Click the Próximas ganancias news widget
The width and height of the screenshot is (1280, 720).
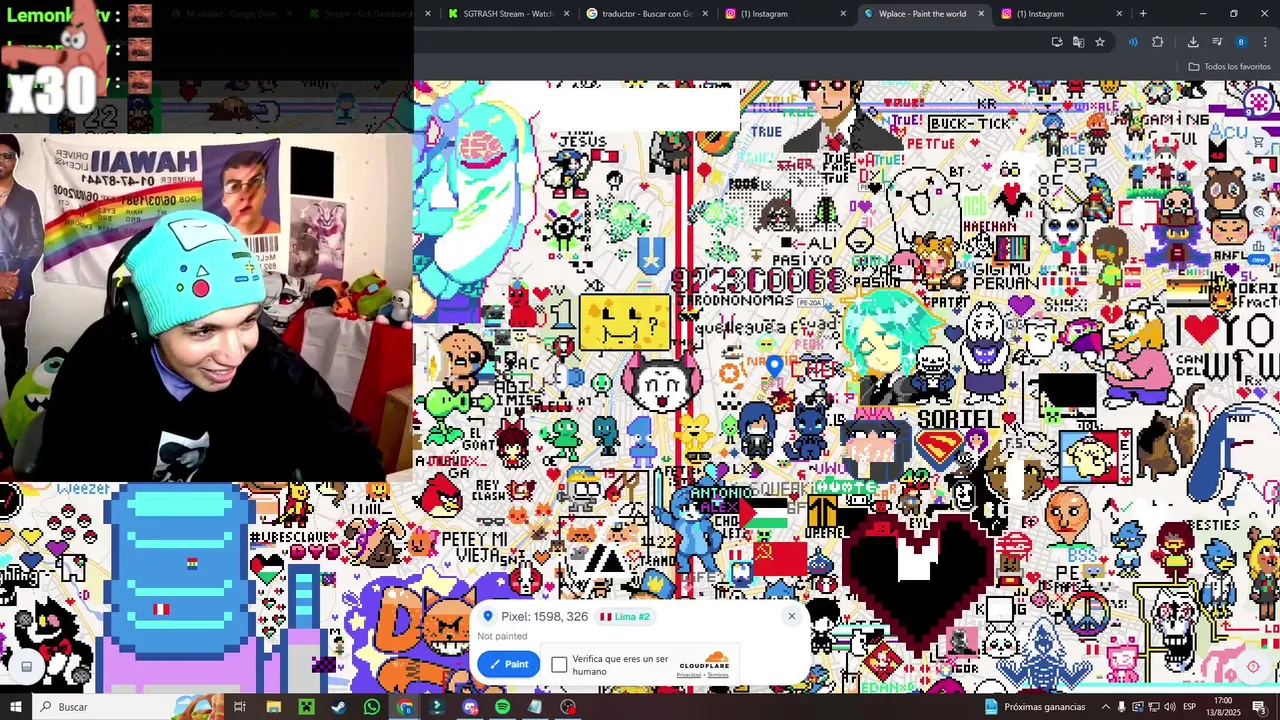[1035, 707]
